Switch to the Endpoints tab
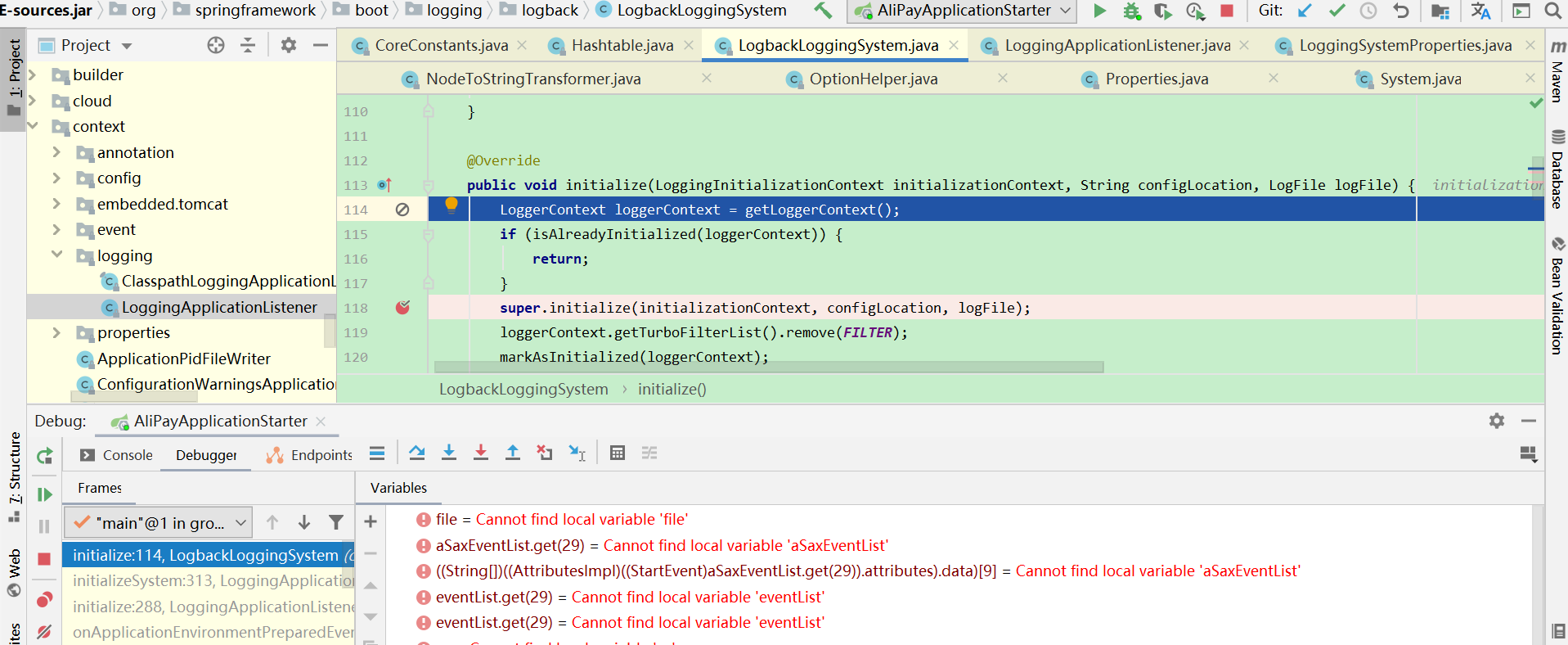The image size is (1568, 645). pos(309,455)
